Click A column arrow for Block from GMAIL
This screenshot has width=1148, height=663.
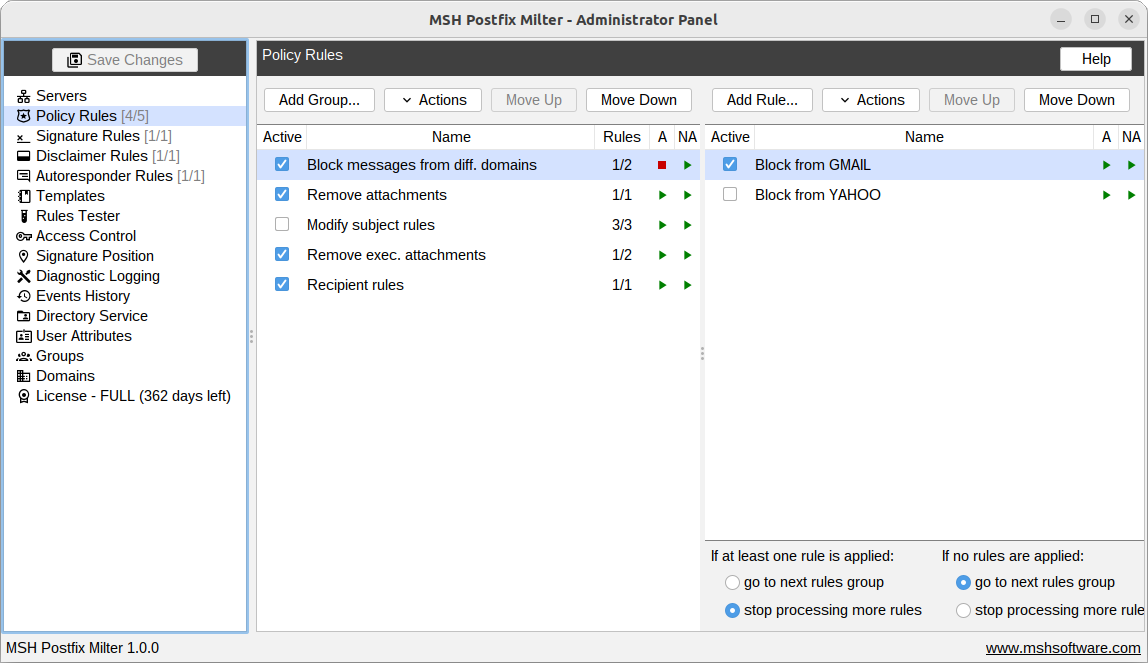pos(1106,165)
